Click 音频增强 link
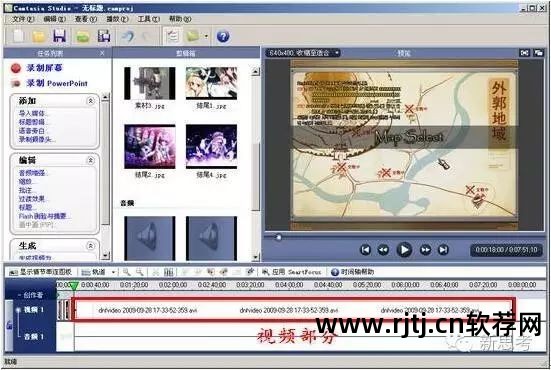This screenshot has width=551, height=370. tap(34, 173)
